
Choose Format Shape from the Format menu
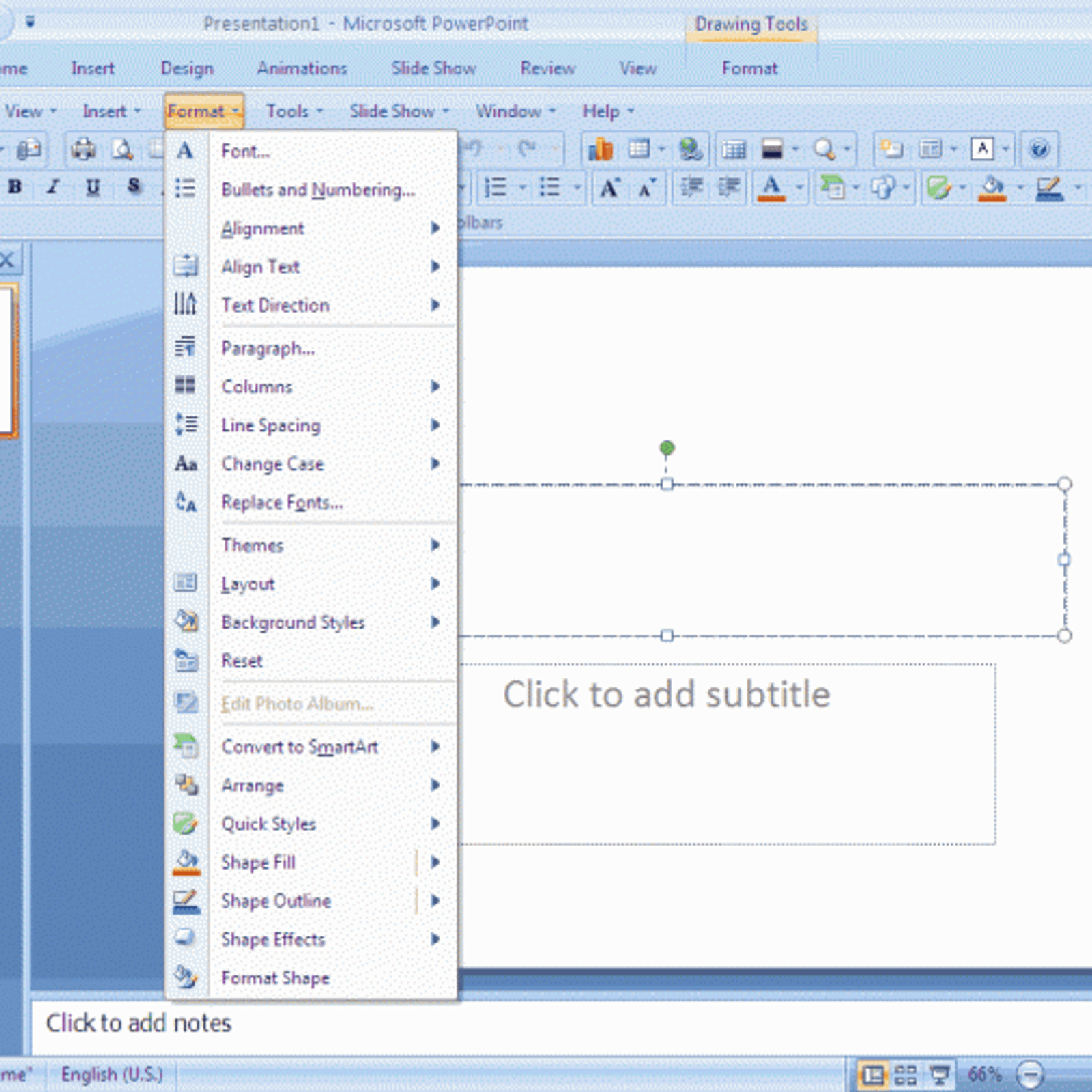(276, 978)
